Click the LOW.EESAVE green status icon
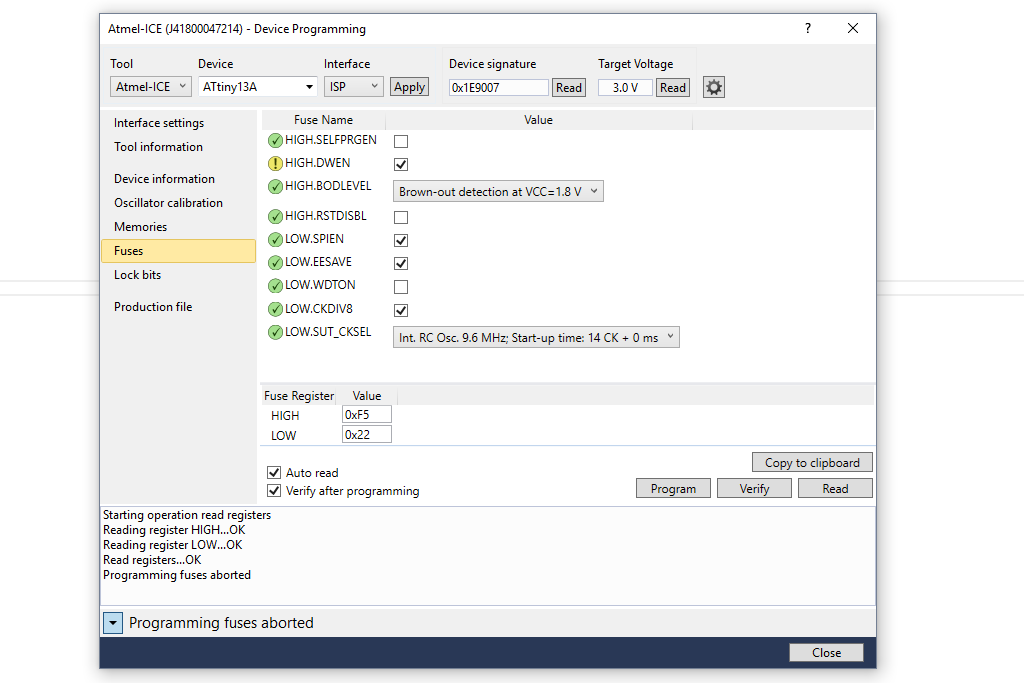This screenshot has height=683, width=1024. click(x=276, y=262)
